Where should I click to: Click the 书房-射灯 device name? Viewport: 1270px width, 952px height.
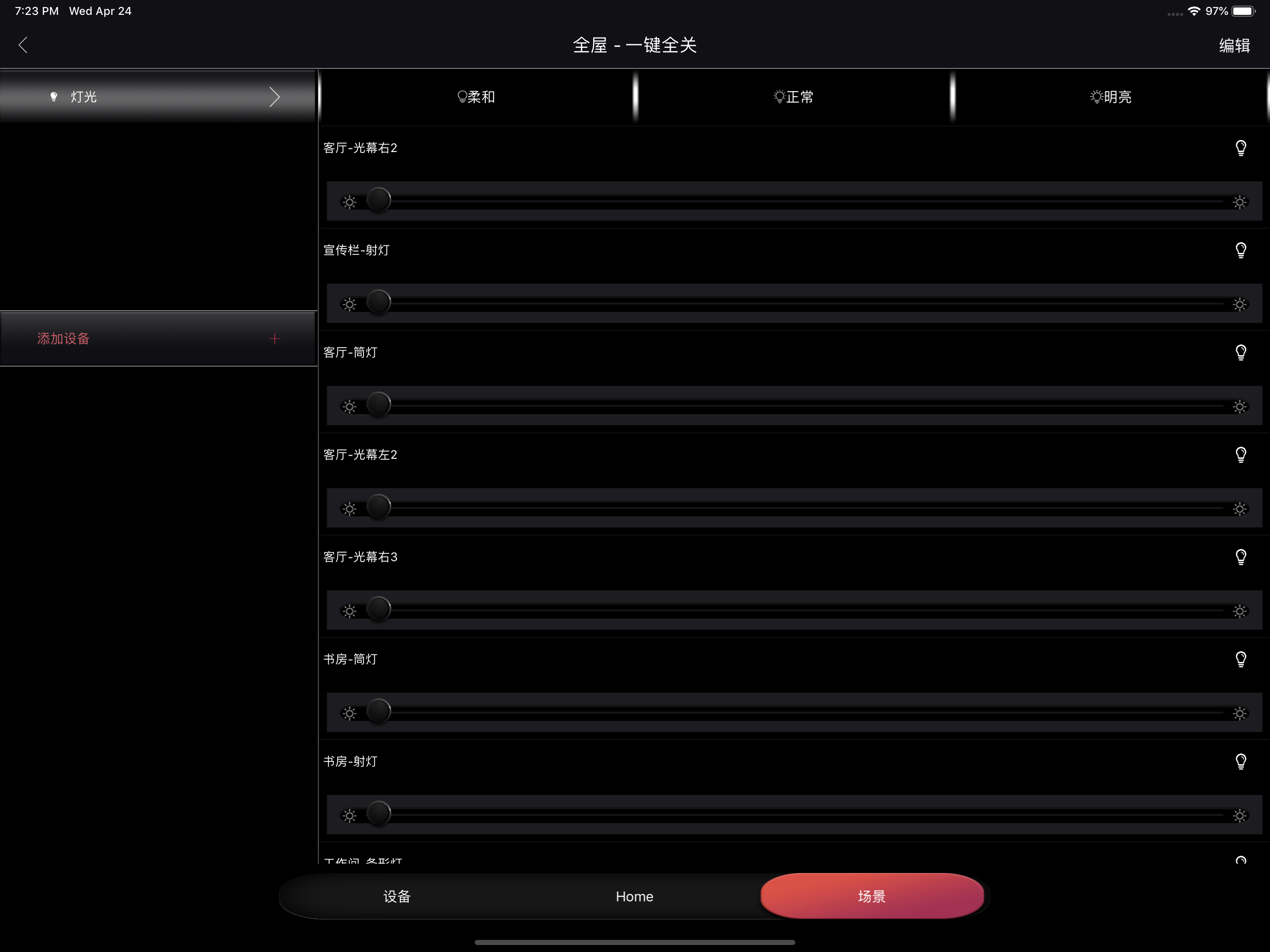point(350,761)
